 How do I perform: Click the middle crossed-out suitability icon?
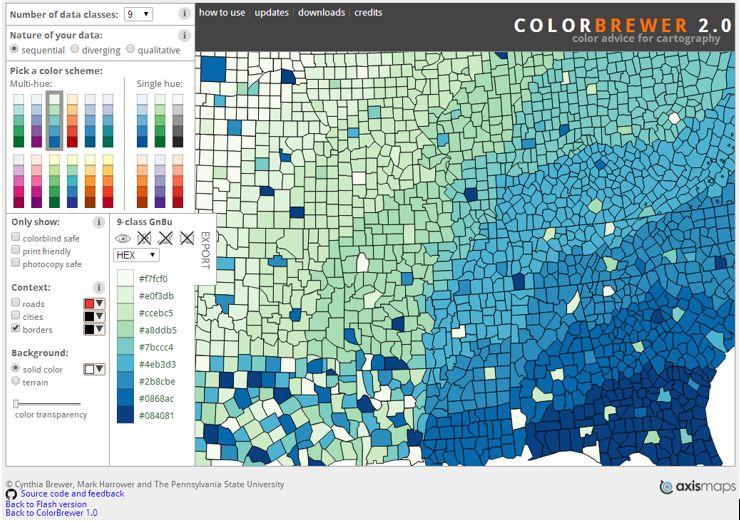click(x=165, y=238)
